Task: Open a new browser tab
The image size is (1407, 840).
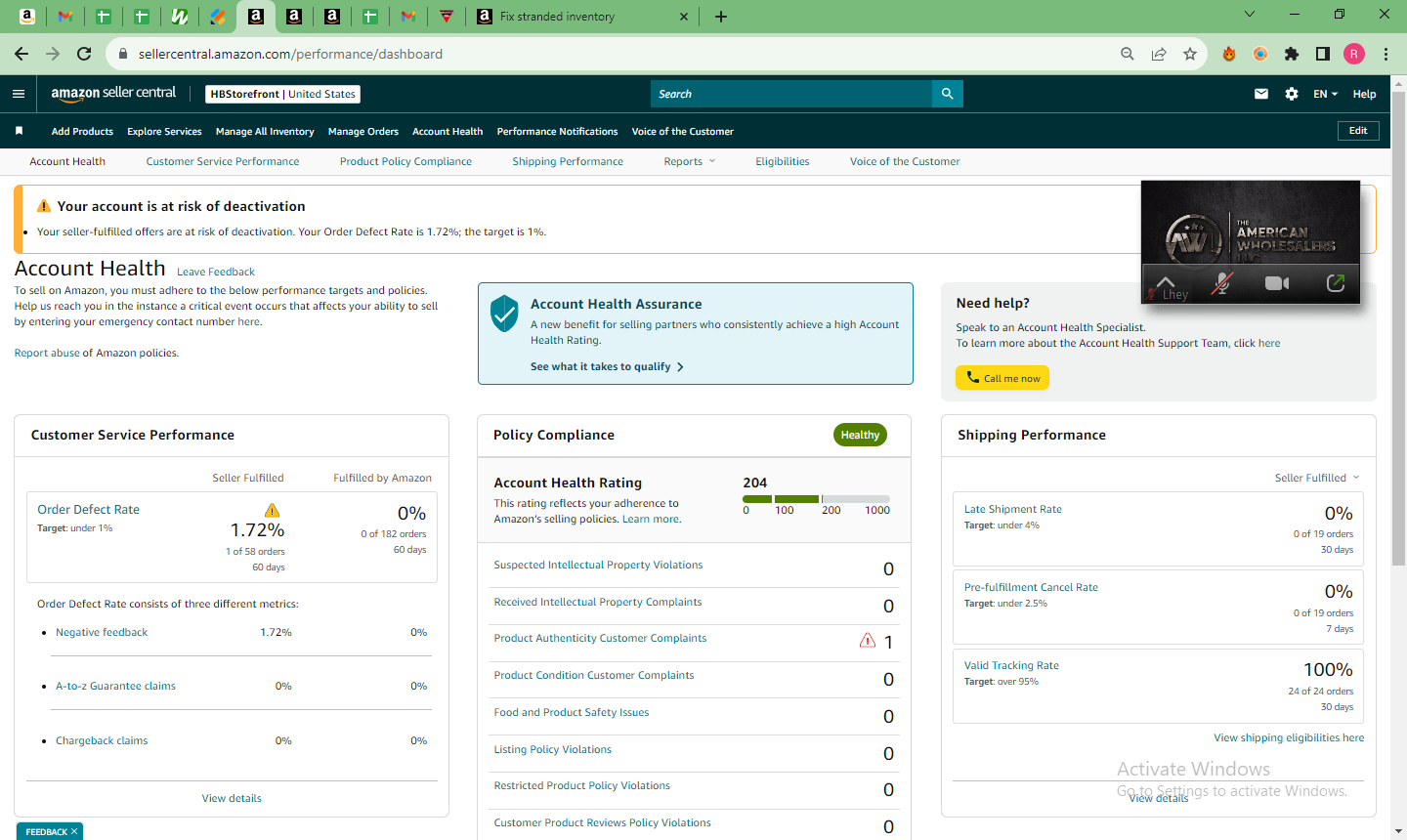Action: pyautogui.click(x=721, y=17)
